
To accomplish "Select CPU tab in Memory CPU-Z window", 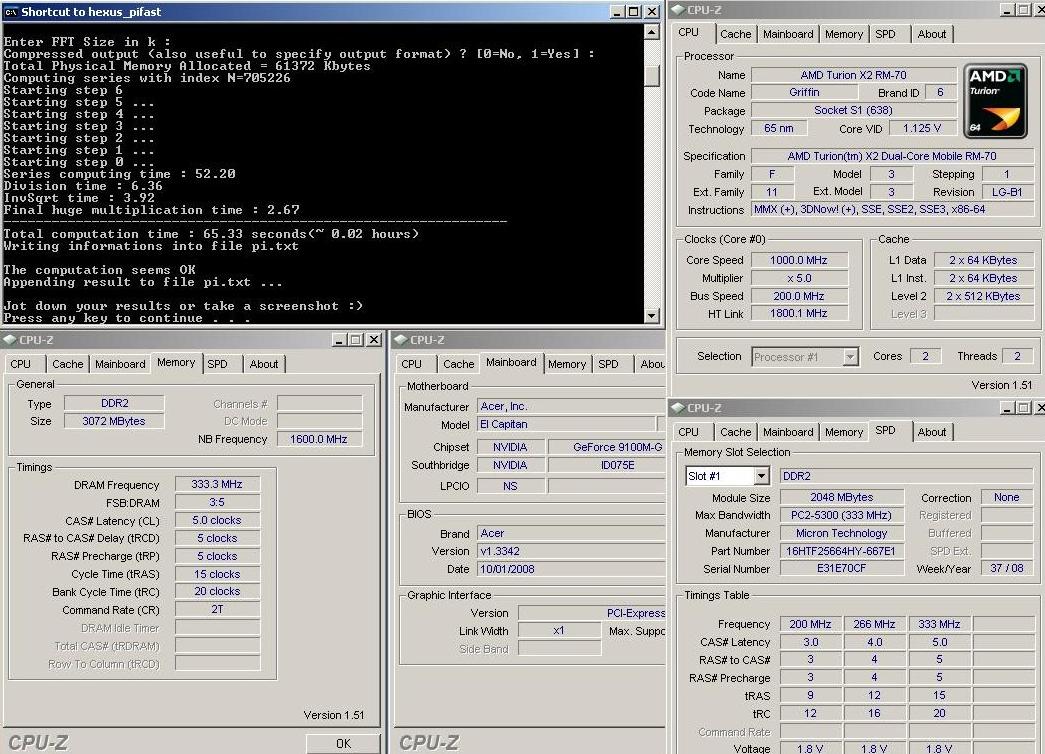I will click(21, 364).
